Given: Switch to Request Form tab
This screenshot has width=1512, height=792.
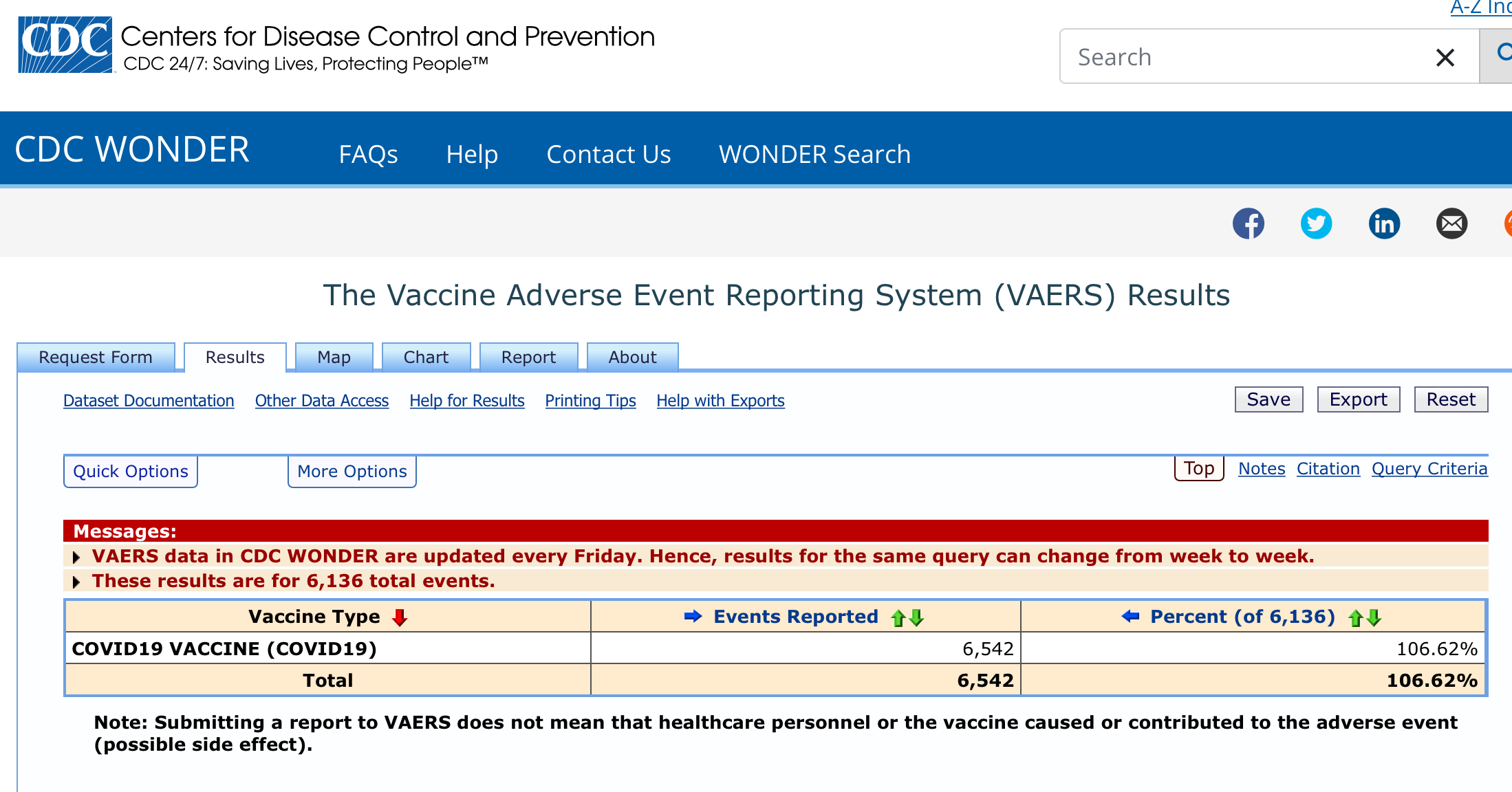Looking at the screenshot, I should pyautogui.click(x=96, y=357).
